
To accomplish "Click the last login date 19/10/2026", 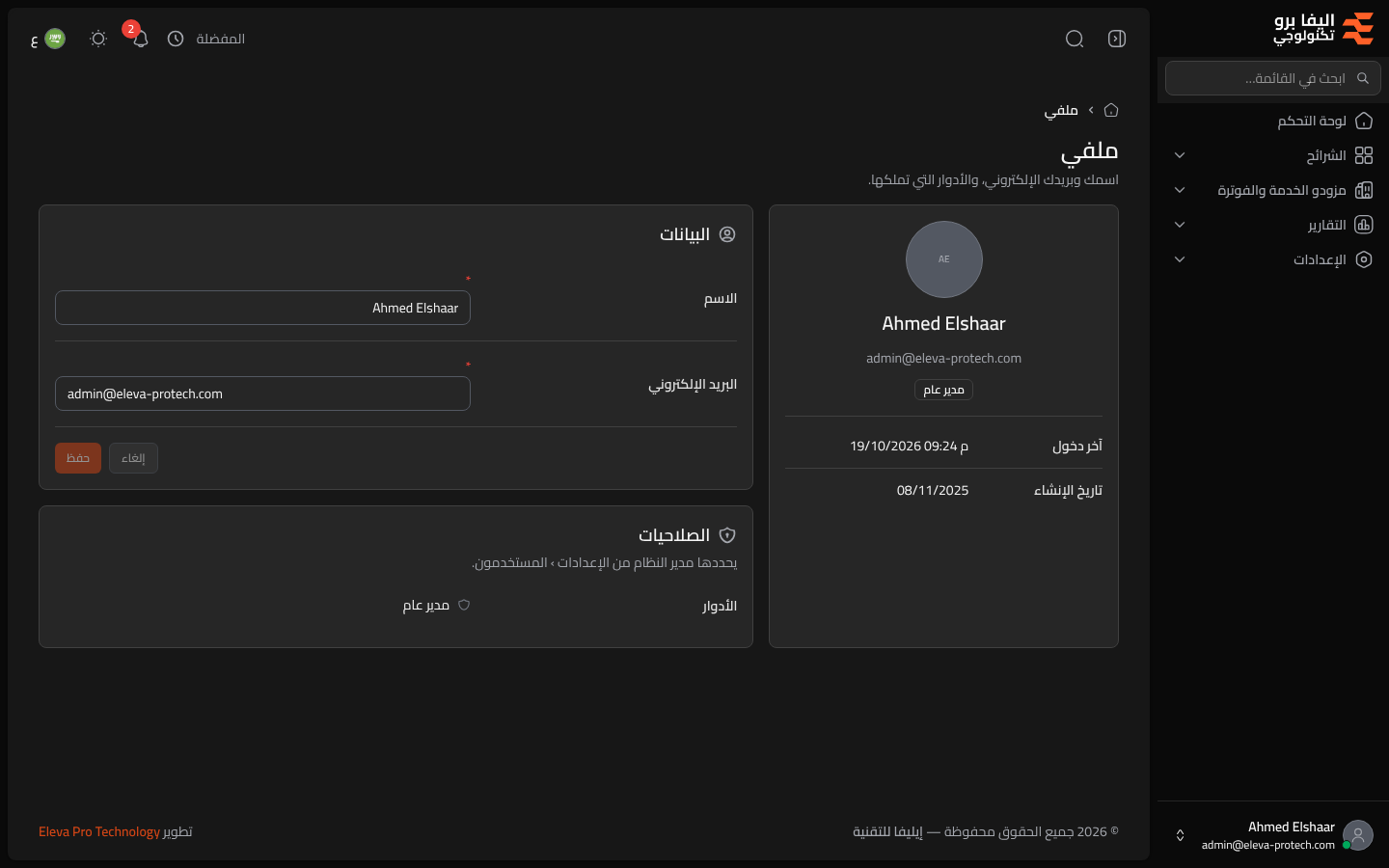I will 910,446.
